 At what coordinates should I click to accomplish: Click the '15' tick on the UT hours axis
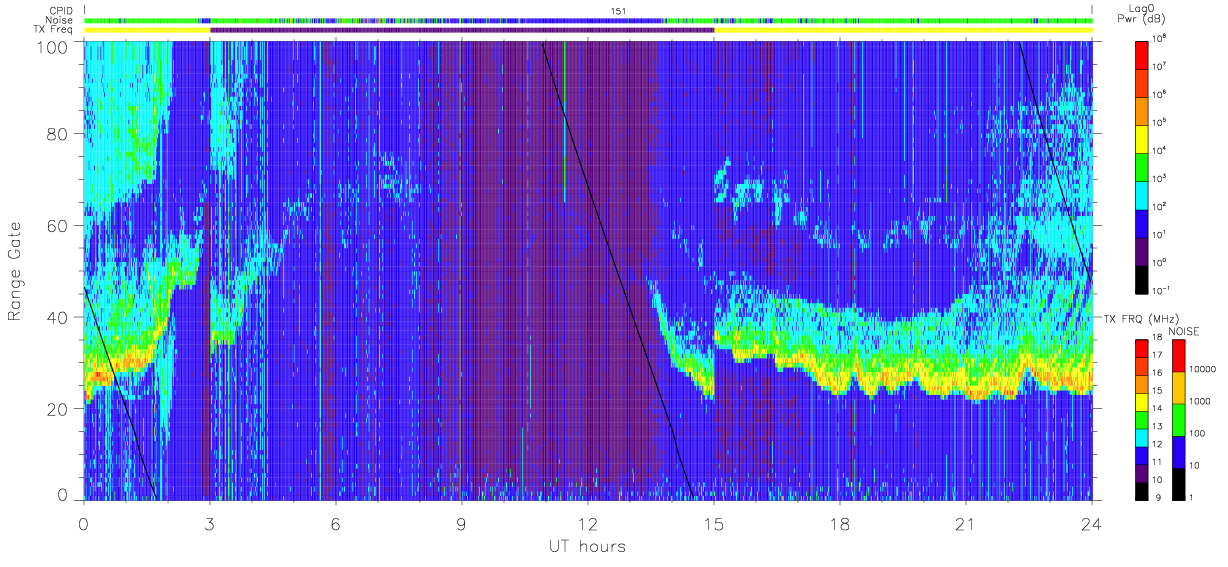[x=714, y=524]
